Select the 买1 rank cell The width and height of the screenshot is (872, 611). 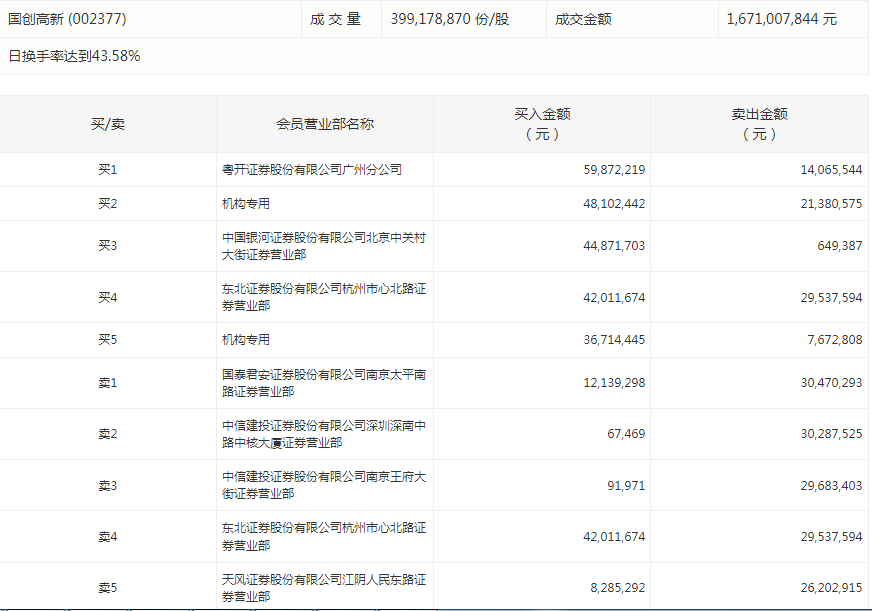pyautogui.click(x=108, y=170)
